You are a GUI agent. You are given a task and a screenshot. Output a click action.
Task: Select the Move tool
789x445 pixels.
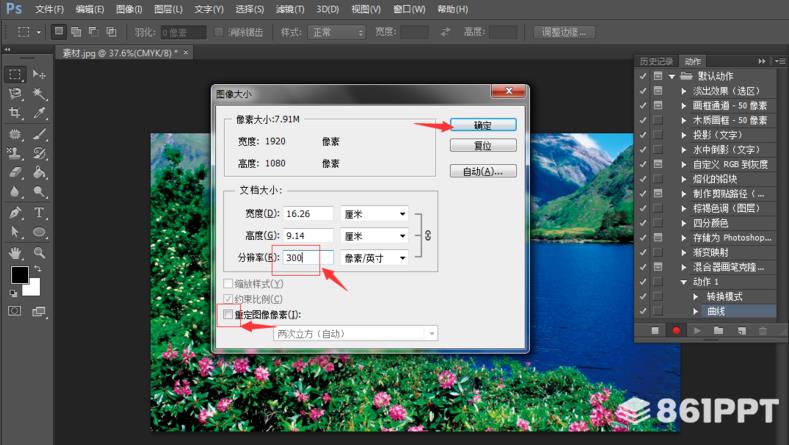pos(40,75)
